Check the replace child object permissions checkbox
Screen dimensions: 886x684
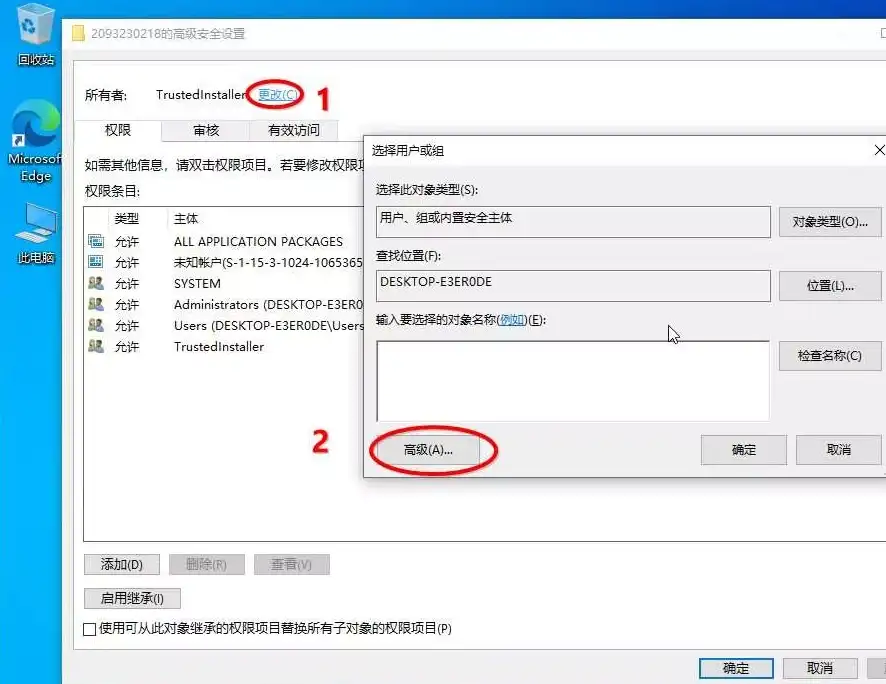click(90, 629)
